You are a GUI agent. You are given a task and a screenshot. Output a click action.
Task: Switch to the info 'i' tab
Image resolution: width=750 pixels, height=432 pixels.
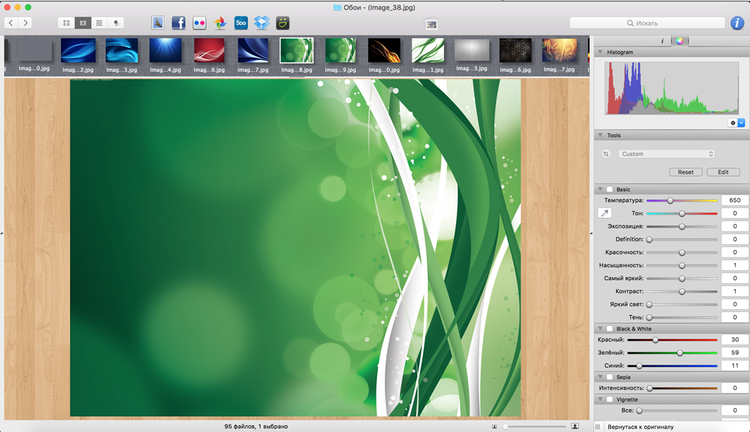tap(662, 41)
